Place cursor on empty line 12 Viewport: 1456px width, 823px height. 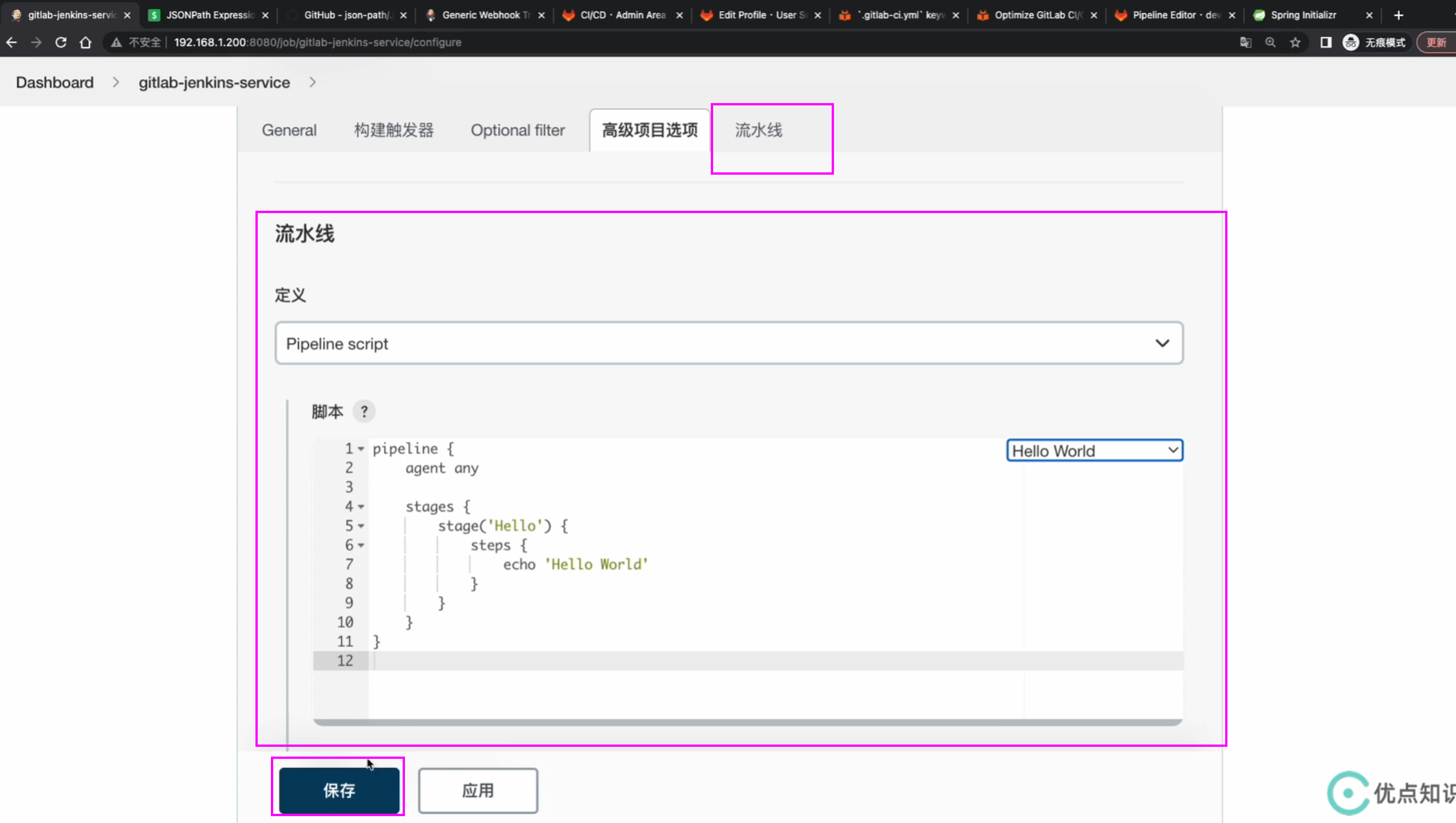776,661
